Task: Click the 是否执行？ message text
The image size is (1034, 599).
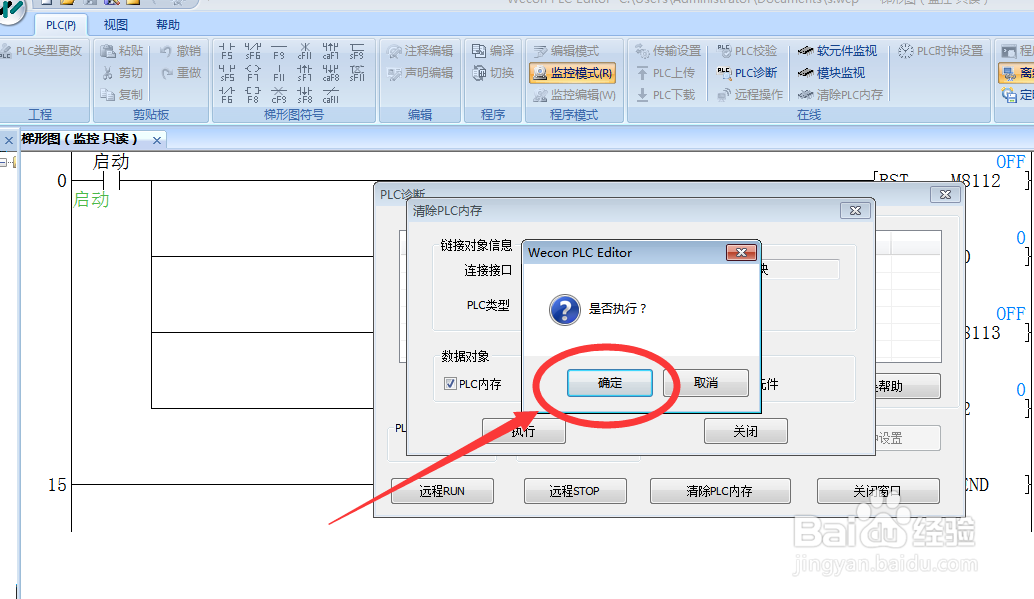Action: [x=618, y=309]
